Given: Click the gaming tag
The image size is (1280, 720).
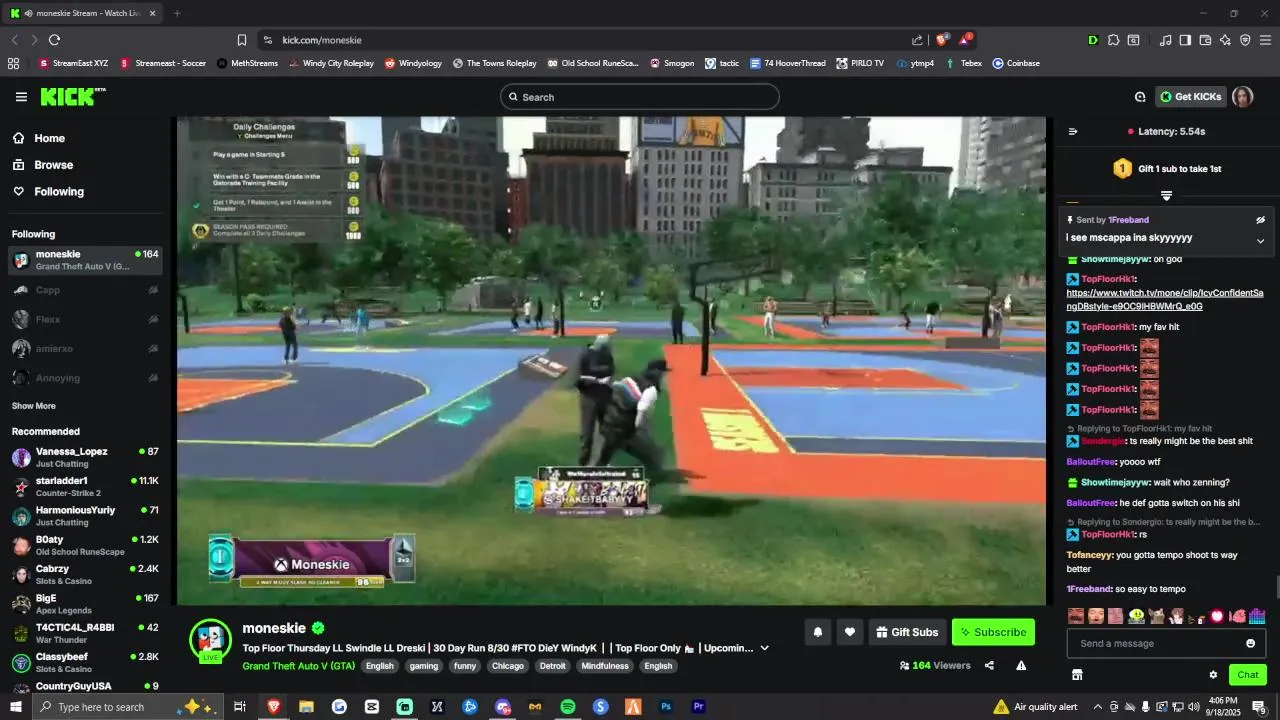Looking at the screenshot, I should point(424,666).
